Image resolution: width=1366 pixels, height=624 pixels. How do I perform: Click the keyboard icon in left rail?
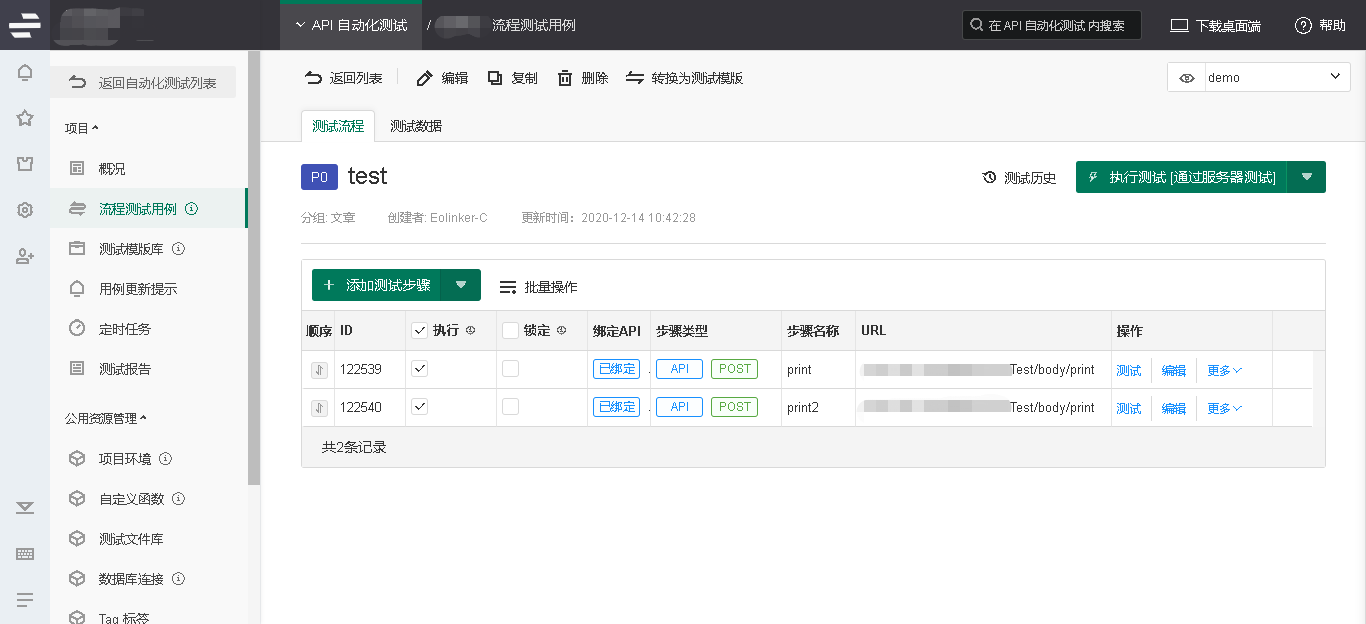coord(25,554)
